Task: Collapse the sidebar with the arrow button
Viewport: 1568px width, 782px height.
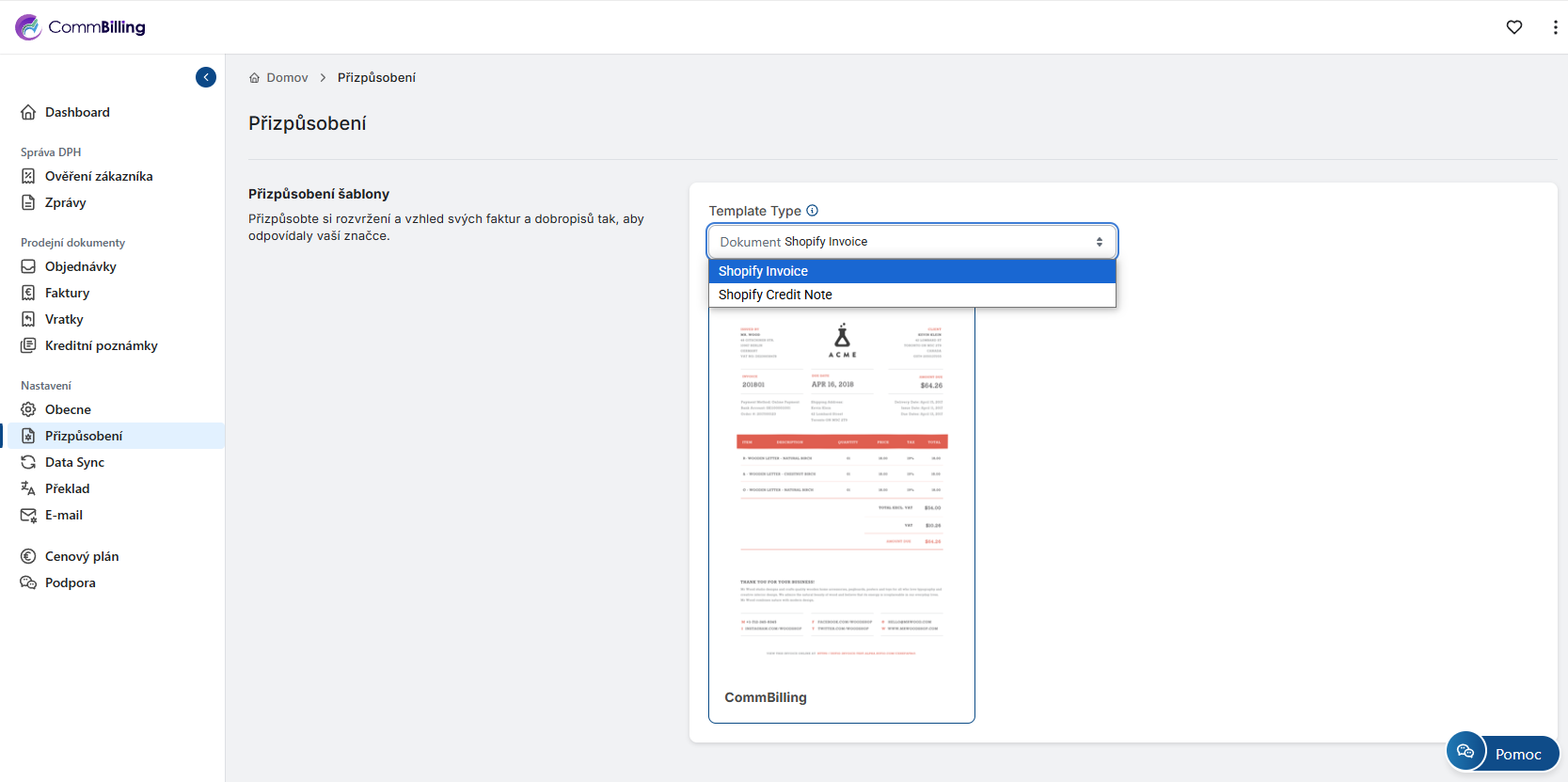Action: [x=206, y=77]
